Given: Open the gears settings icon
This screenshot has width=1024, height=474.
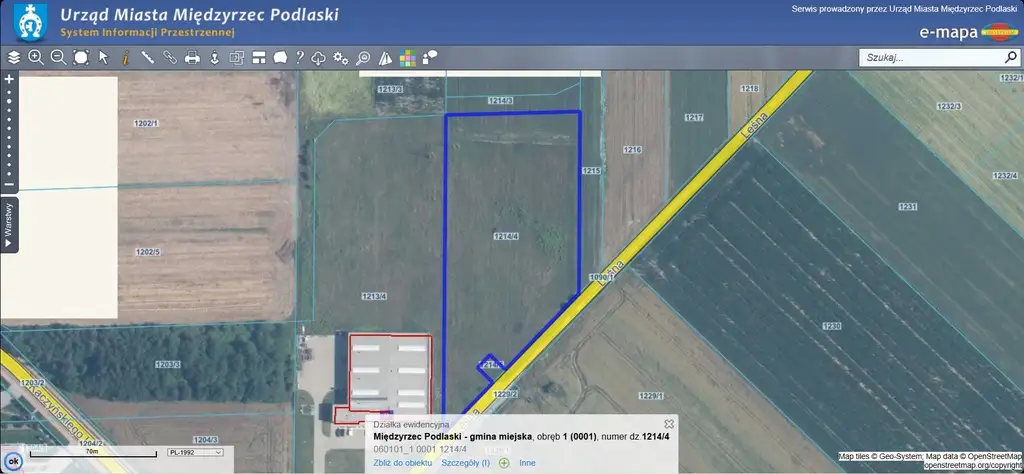Looking at the screenshot, I should point(341,58).
